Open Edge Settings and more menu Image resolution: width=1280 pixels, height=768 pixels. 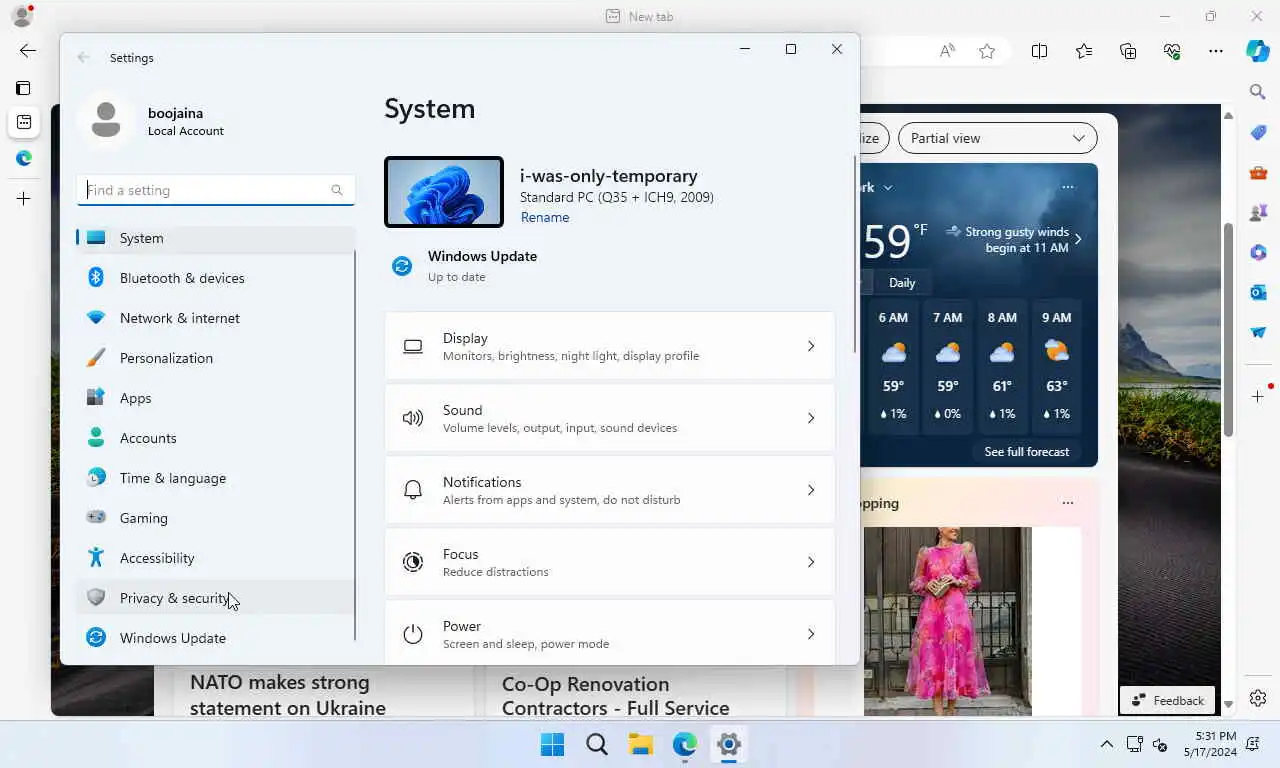pos(1215,51)
